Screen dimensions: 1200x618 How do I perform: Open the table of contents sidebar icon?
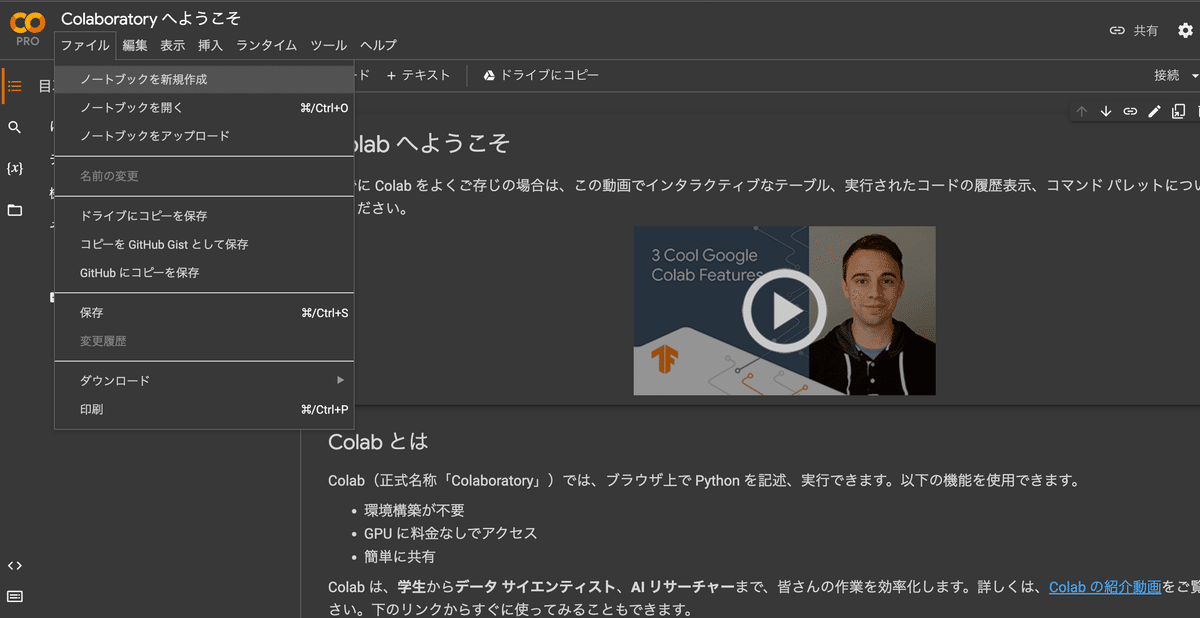tap(15, 86)
